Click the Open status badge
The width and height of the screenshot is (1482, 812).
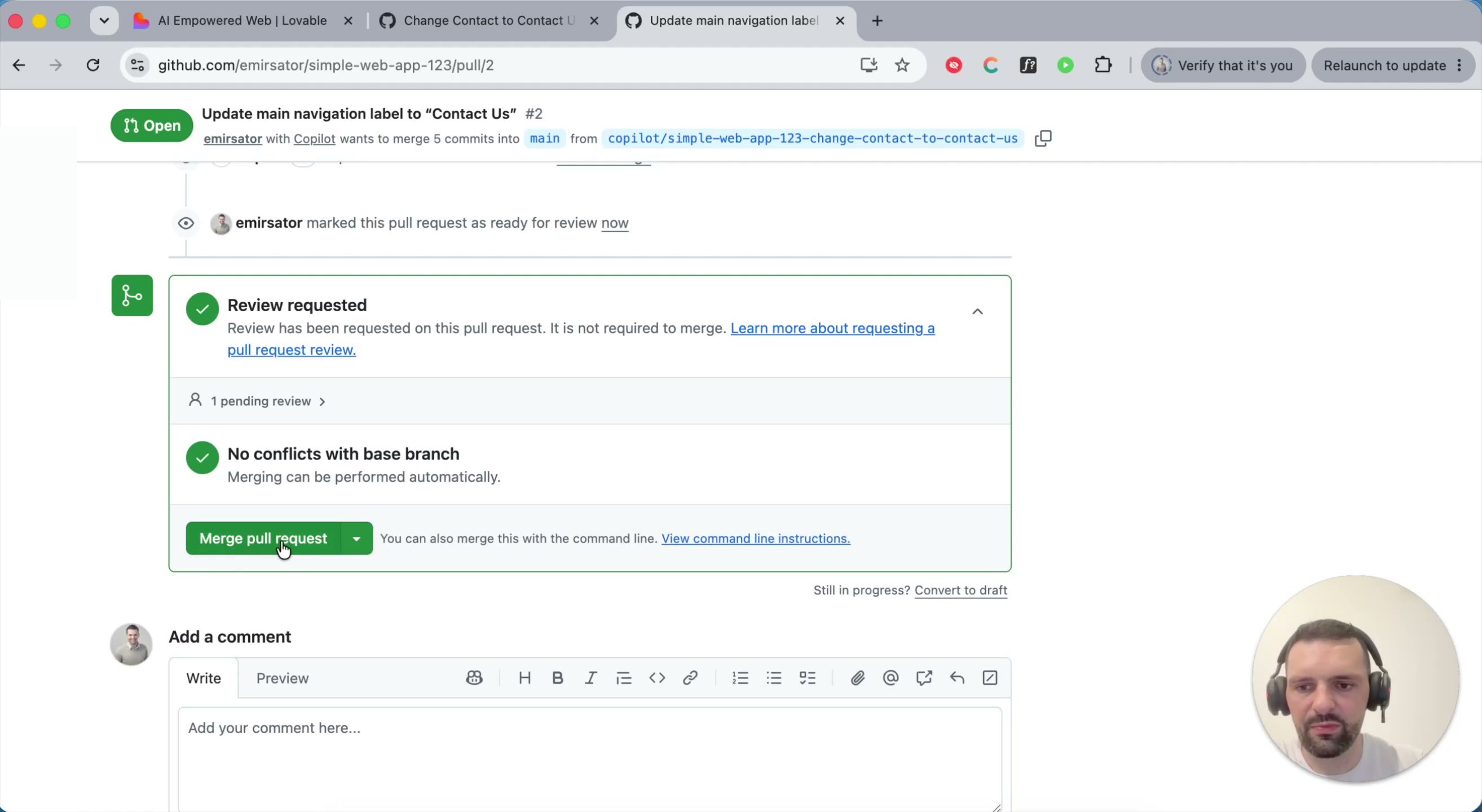click(x=152, y=125)
